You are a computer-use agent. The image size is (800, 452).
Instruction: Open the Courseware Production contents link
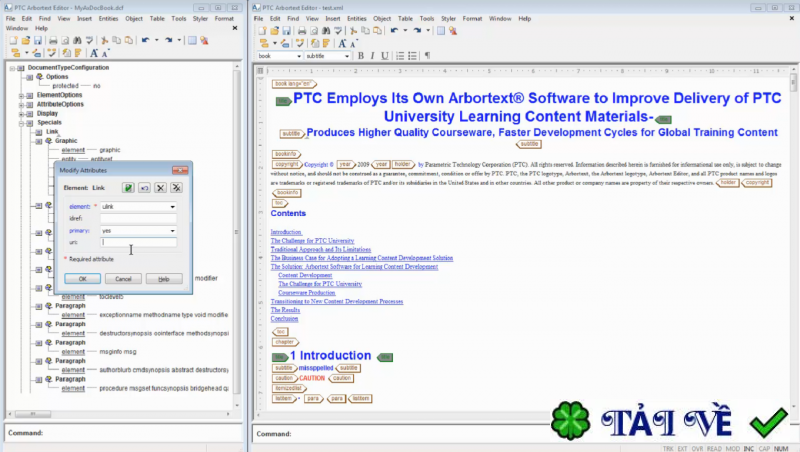click(307, 293)
